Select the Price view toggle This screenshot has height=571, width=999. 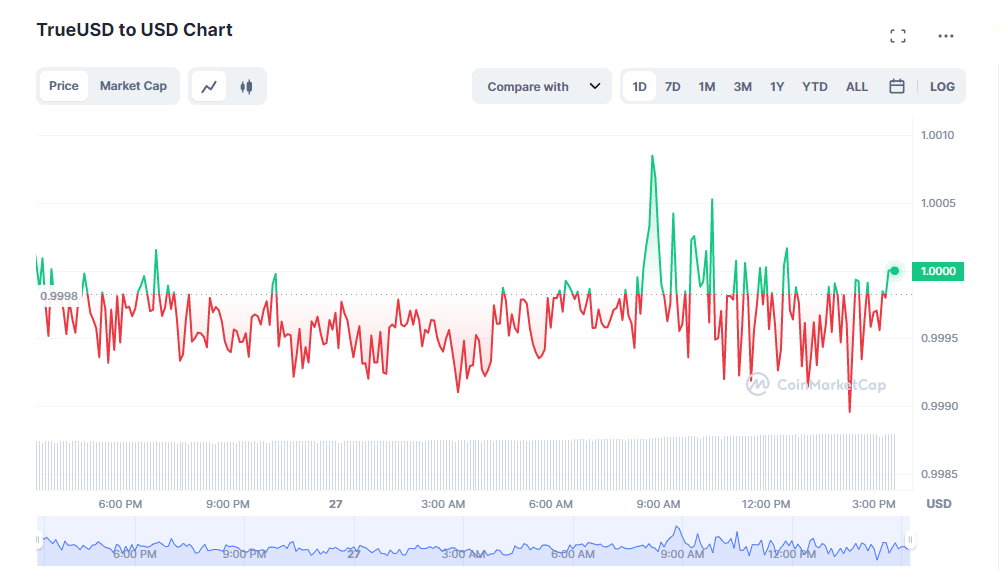tap(64, 86)
